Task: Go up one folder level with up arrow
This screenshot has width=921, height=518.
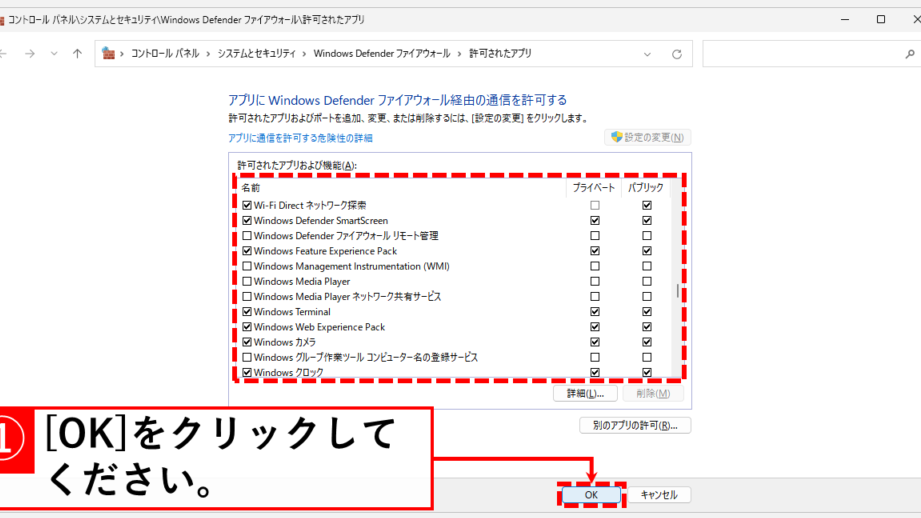Action: click(77, 54)
